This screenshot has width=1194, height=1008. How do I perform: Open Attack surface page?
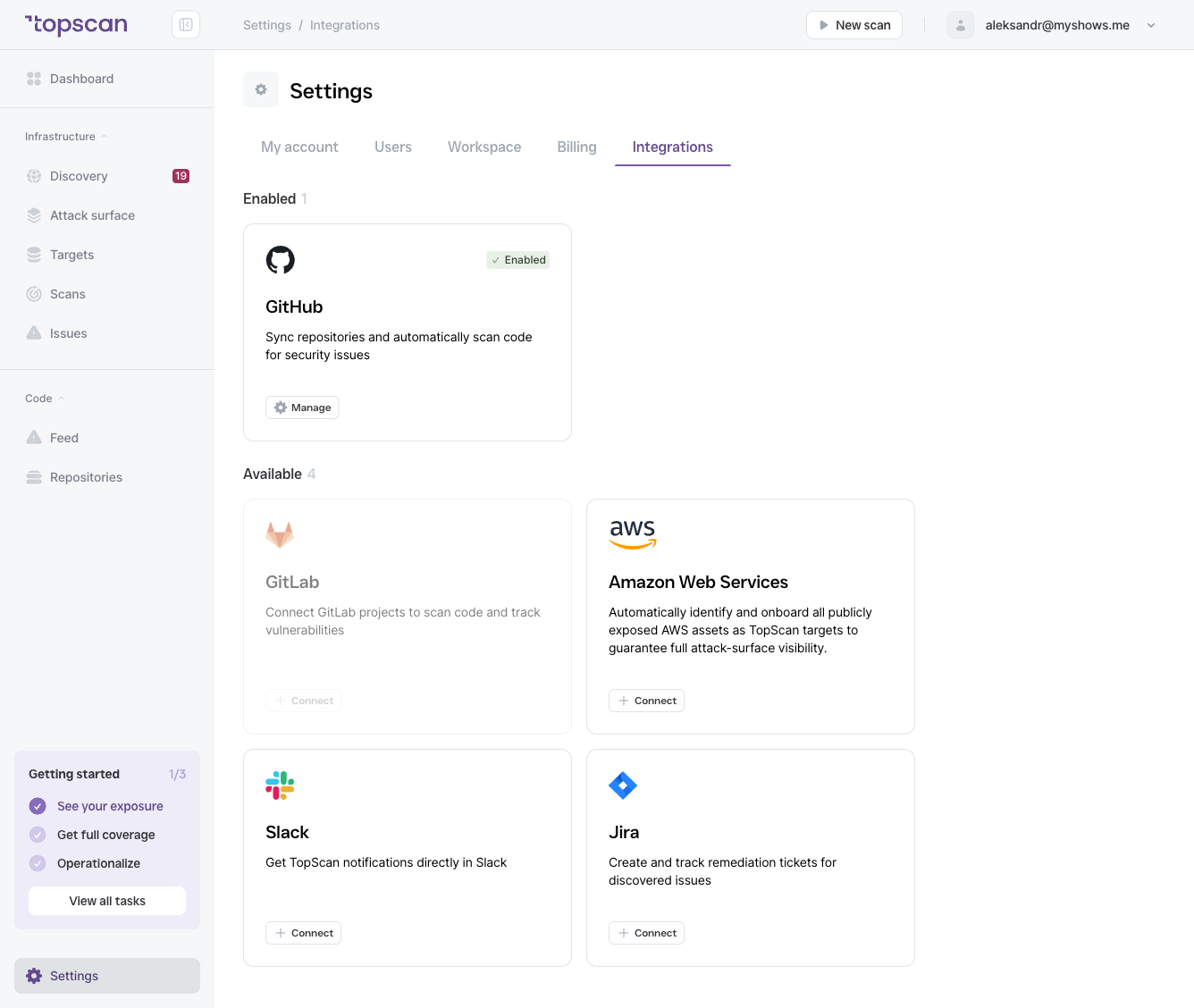click(x=107, y=215)
